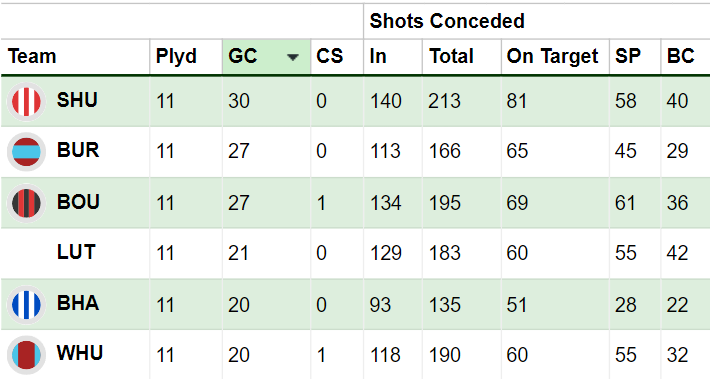The width and height of the screenshot is (710, 383).
Task: Click the SP column header
Action: pos(628,57)
